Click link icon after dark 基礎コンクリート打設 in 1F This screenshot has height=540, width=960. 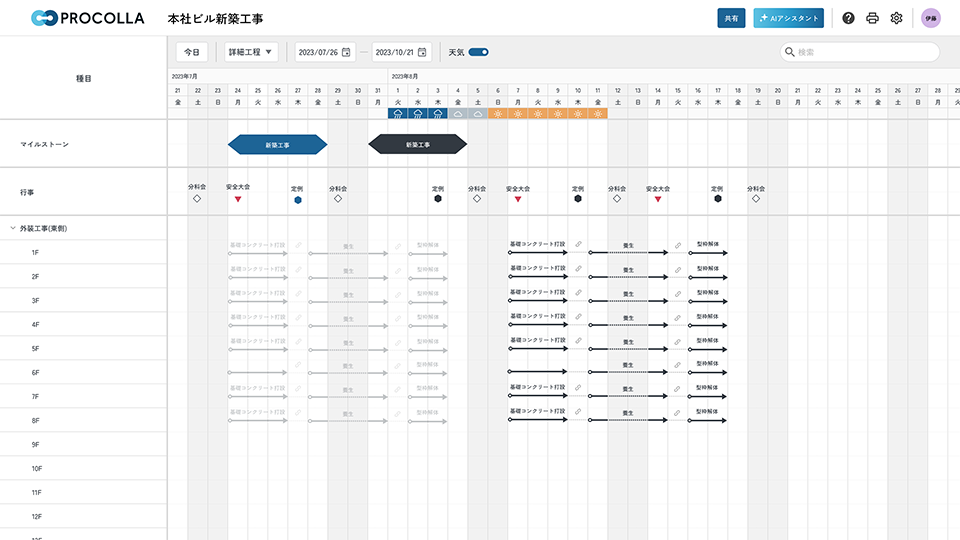pyautogui.click(x=578, y=244)
